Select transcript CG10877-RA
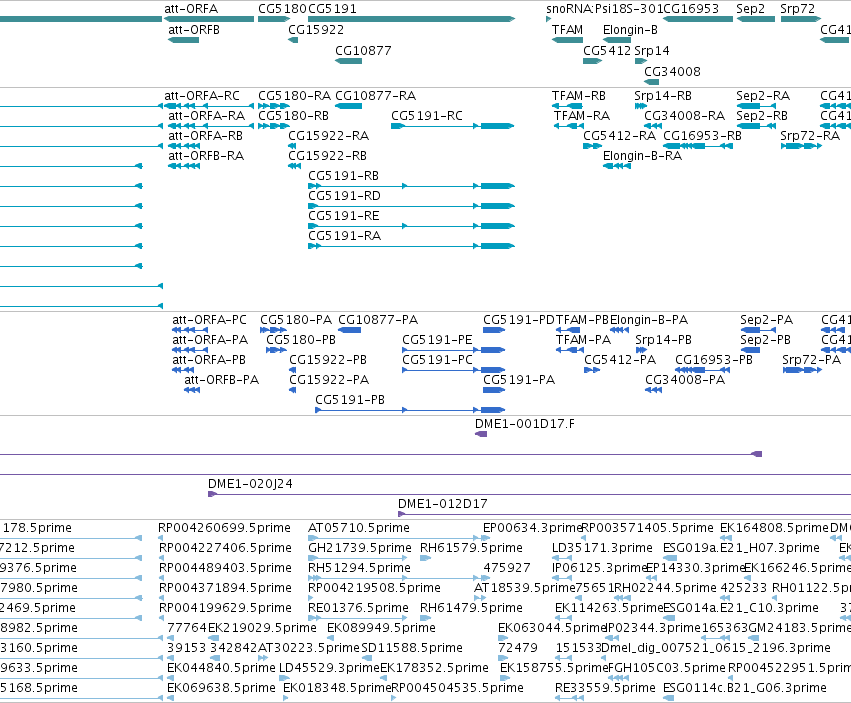851x703 pixels. pyautogui.click(x=376, y=96)
